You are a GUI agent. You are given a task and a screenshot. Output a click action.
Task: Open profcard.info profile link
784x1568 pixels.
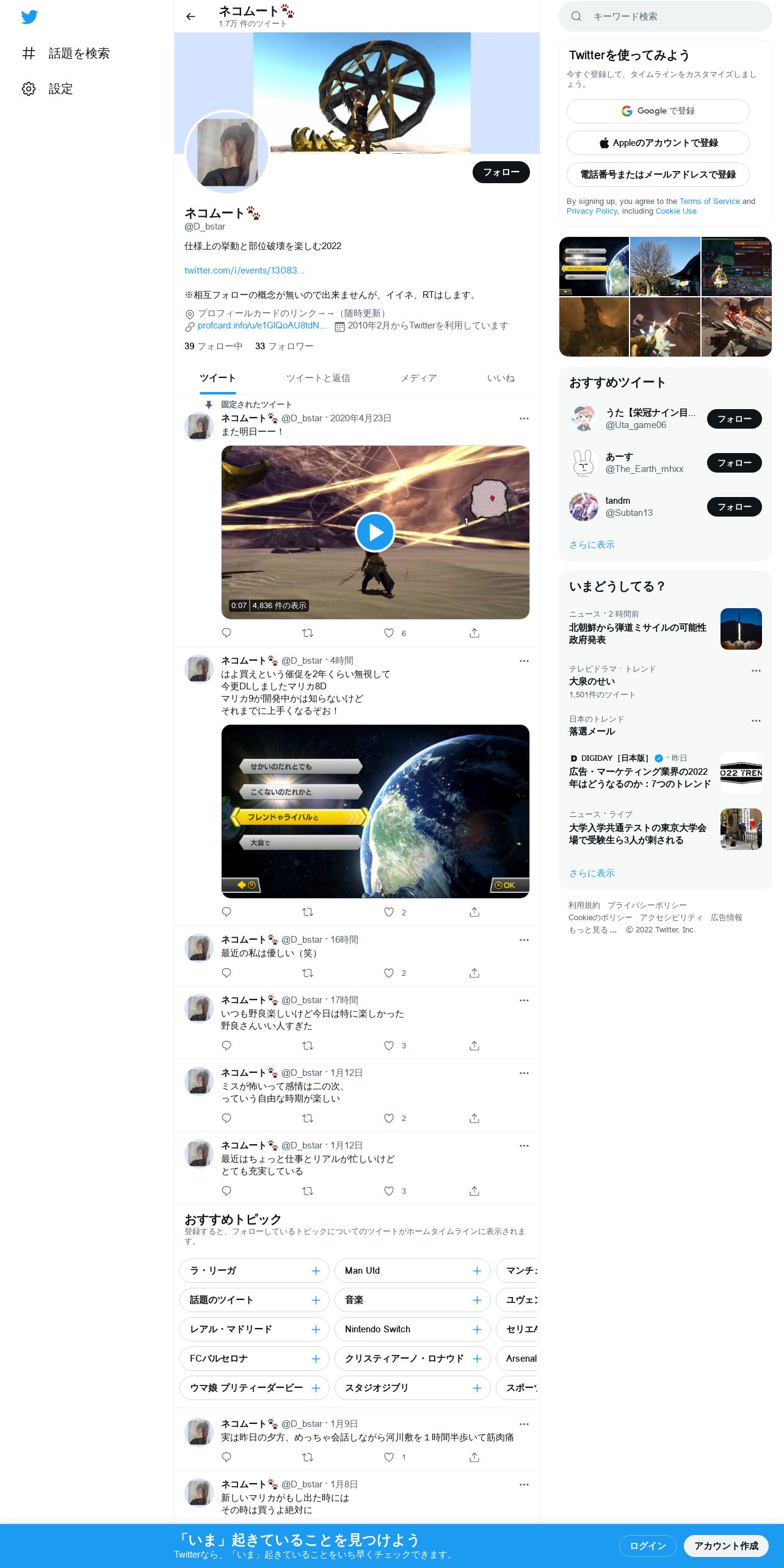pyautogui.click(x=261, y=325)
